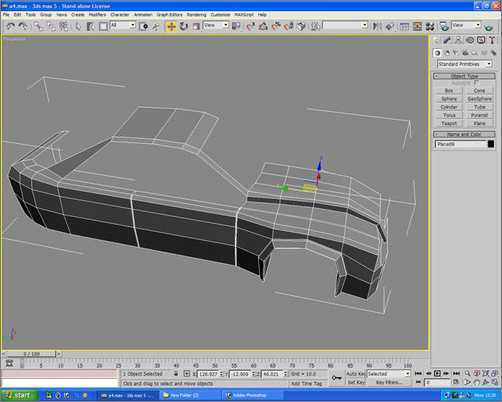Click the Mirror Selected Objects icon
This screenshot has height=402, width=502.
[x=377, y=26]
